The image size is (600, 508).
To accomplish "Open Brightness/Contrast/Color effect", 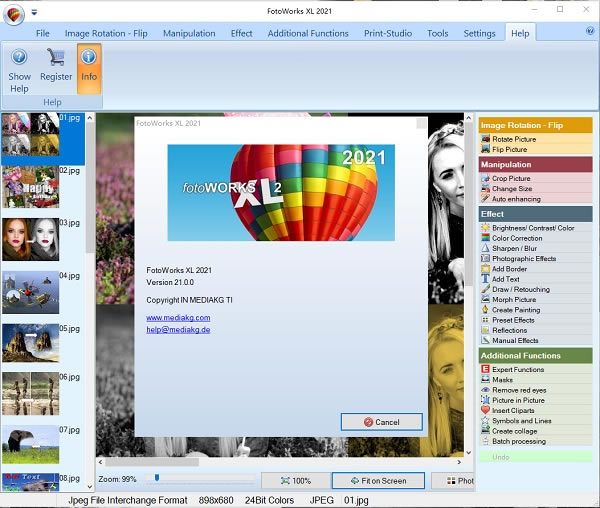I will (x=532, y=228).
